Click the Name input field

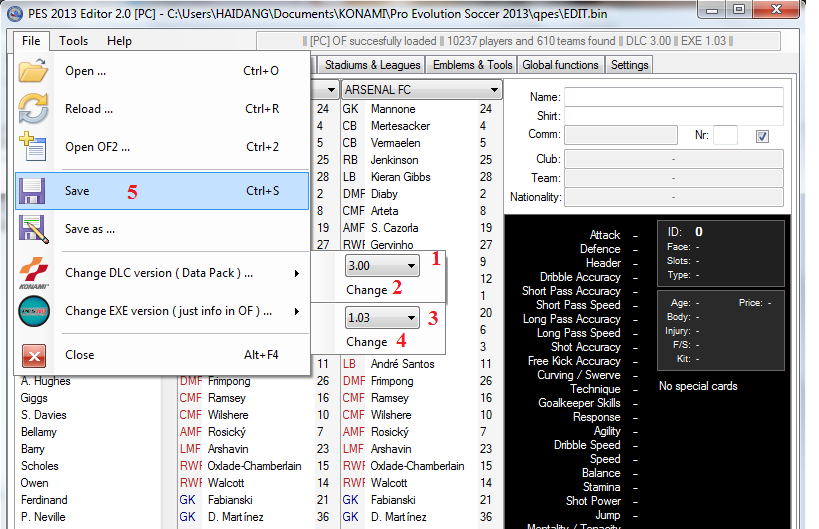(674, 97)
